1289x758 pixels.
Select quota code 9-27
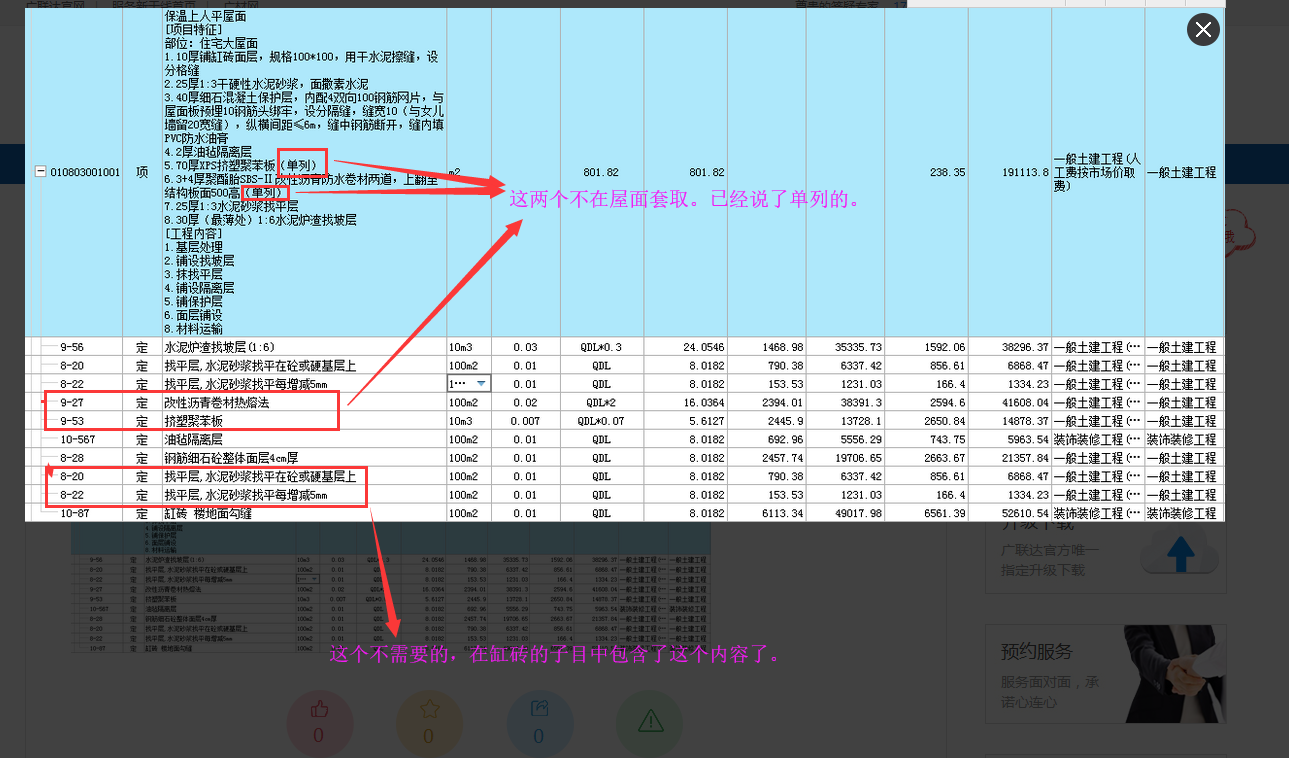pos(72,403)
